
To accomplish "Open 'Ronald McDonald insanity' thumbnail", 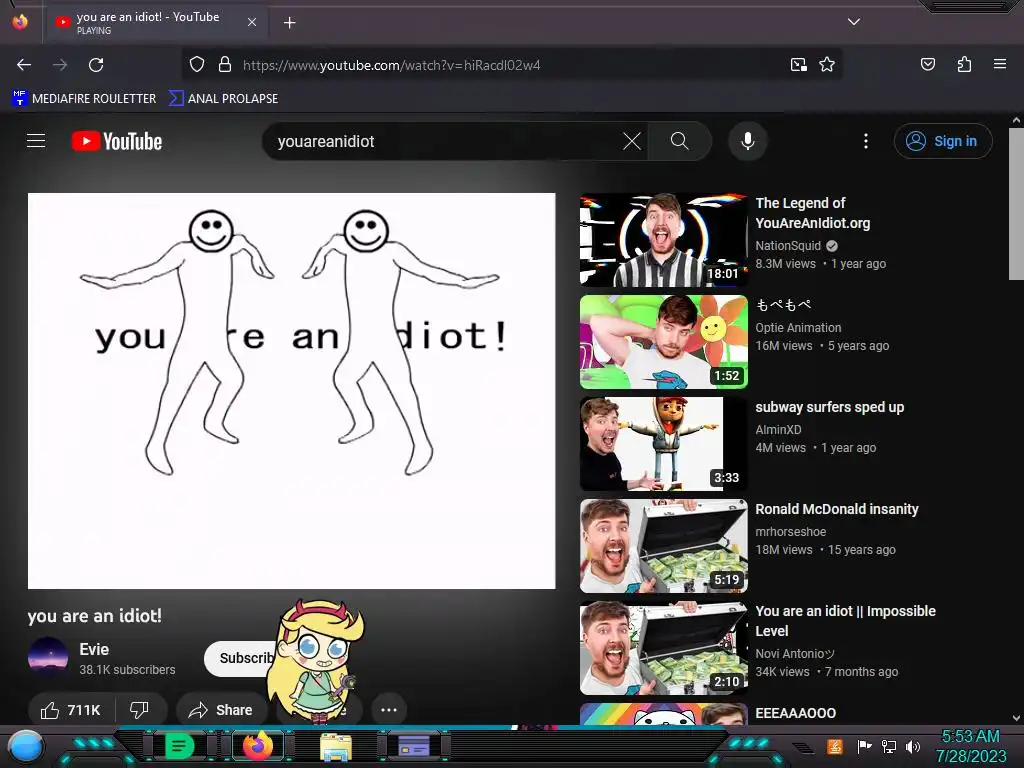I will [x=664, y=545].
